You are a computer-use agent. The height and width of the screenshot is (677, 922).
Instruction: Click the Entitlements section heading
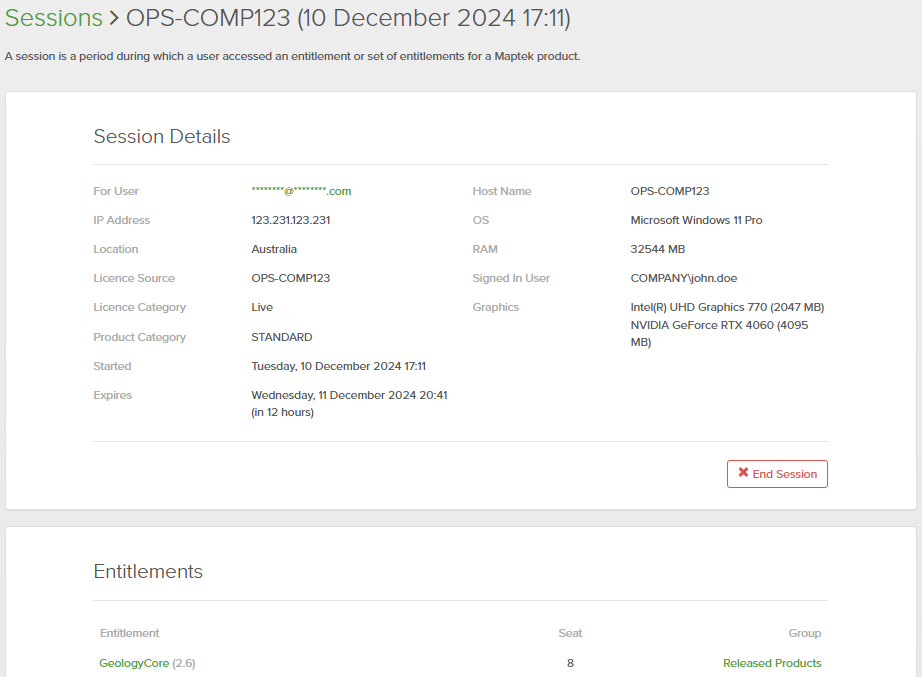(x=148, y=572)
